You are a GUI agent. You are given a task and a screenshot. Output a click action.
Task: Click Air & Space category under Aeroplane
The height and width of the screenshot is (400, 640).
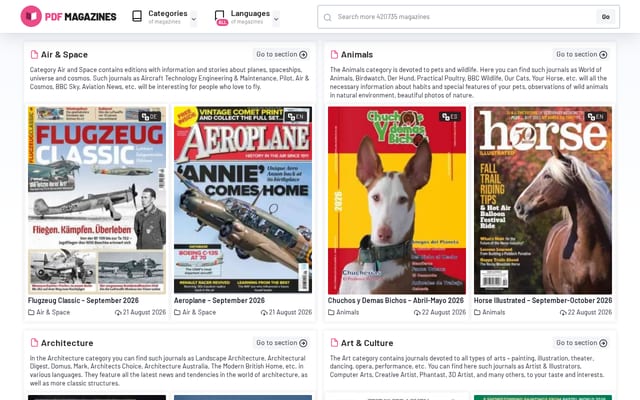(x=199, y=312)
